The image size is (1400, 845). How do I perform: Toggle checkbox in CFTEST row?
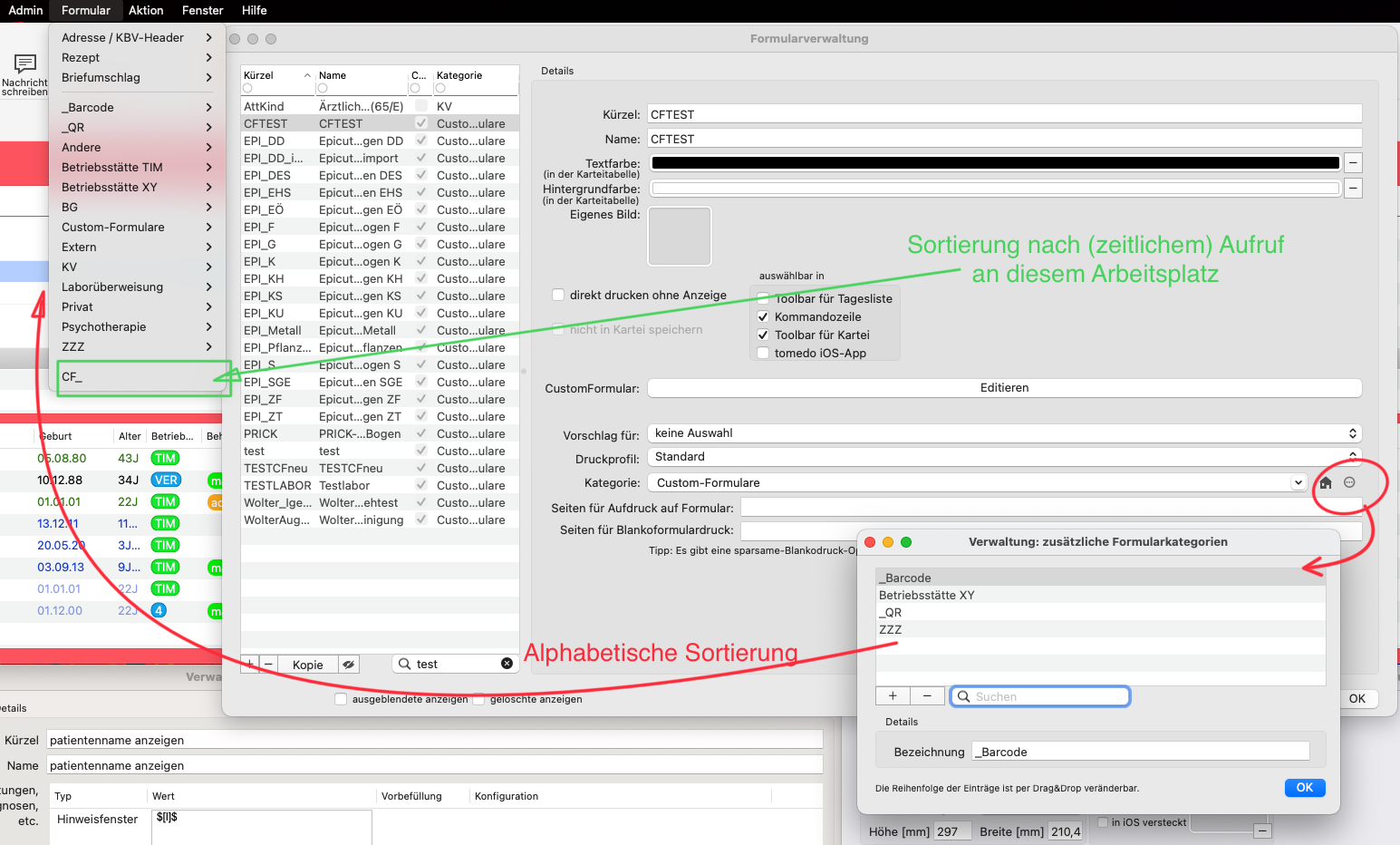point(421,123)
